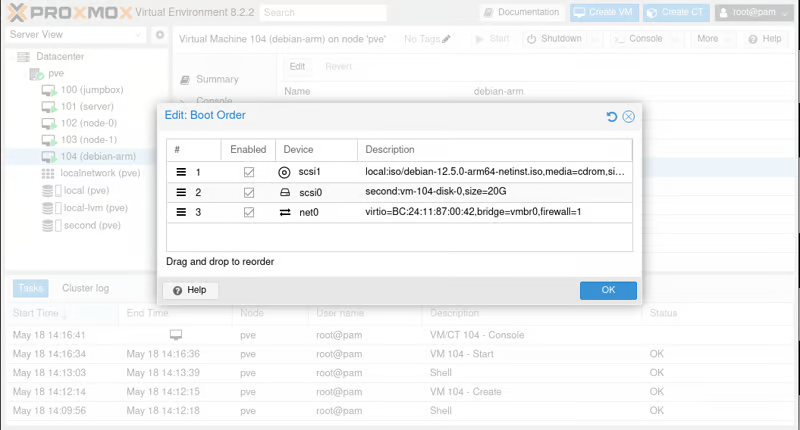The image size is (800, 430).
Task: Close the Boot Order dialog
Action: pos(629,117)
